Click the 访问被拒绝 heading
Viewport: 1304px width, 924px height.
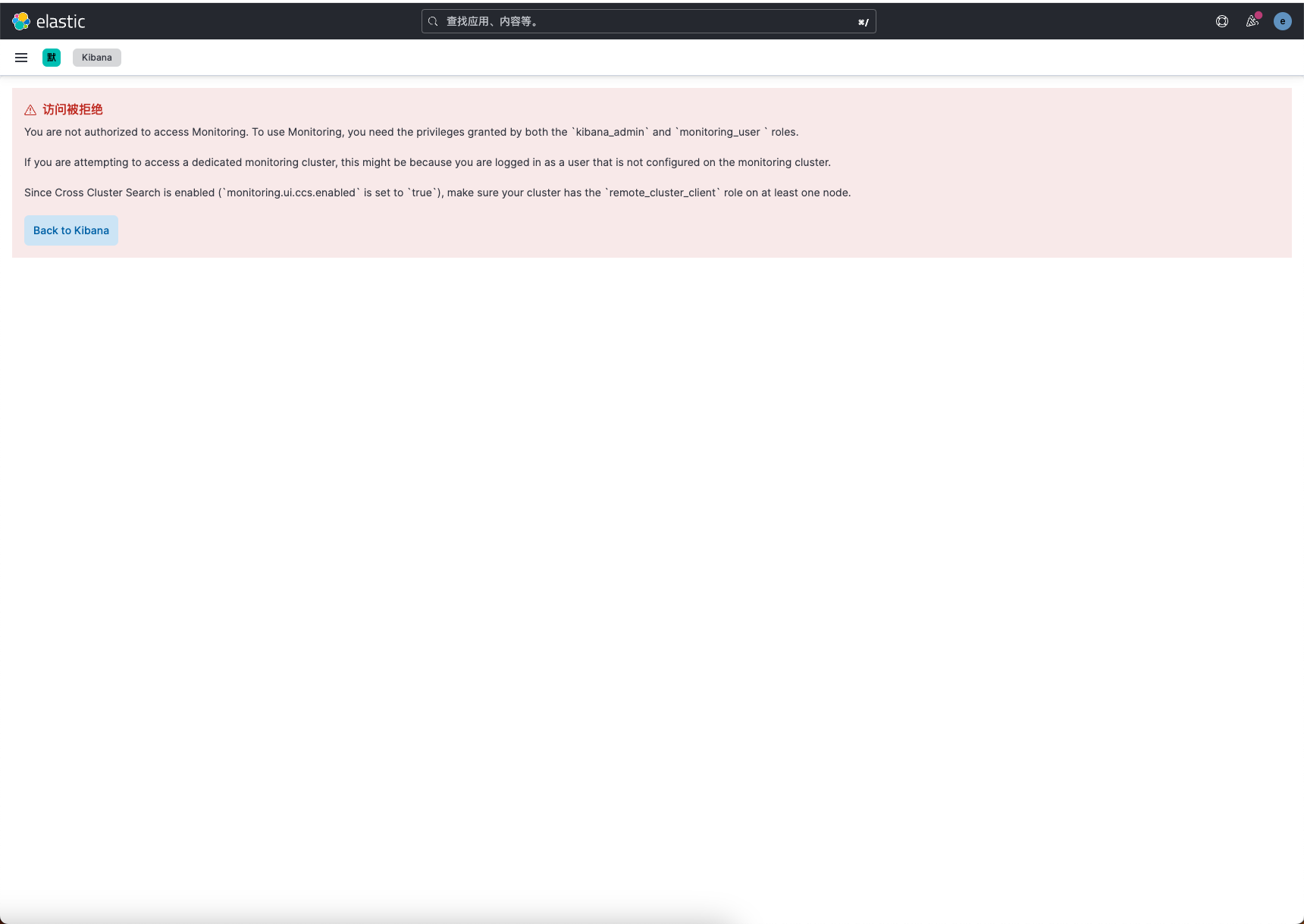click(73, 109)
